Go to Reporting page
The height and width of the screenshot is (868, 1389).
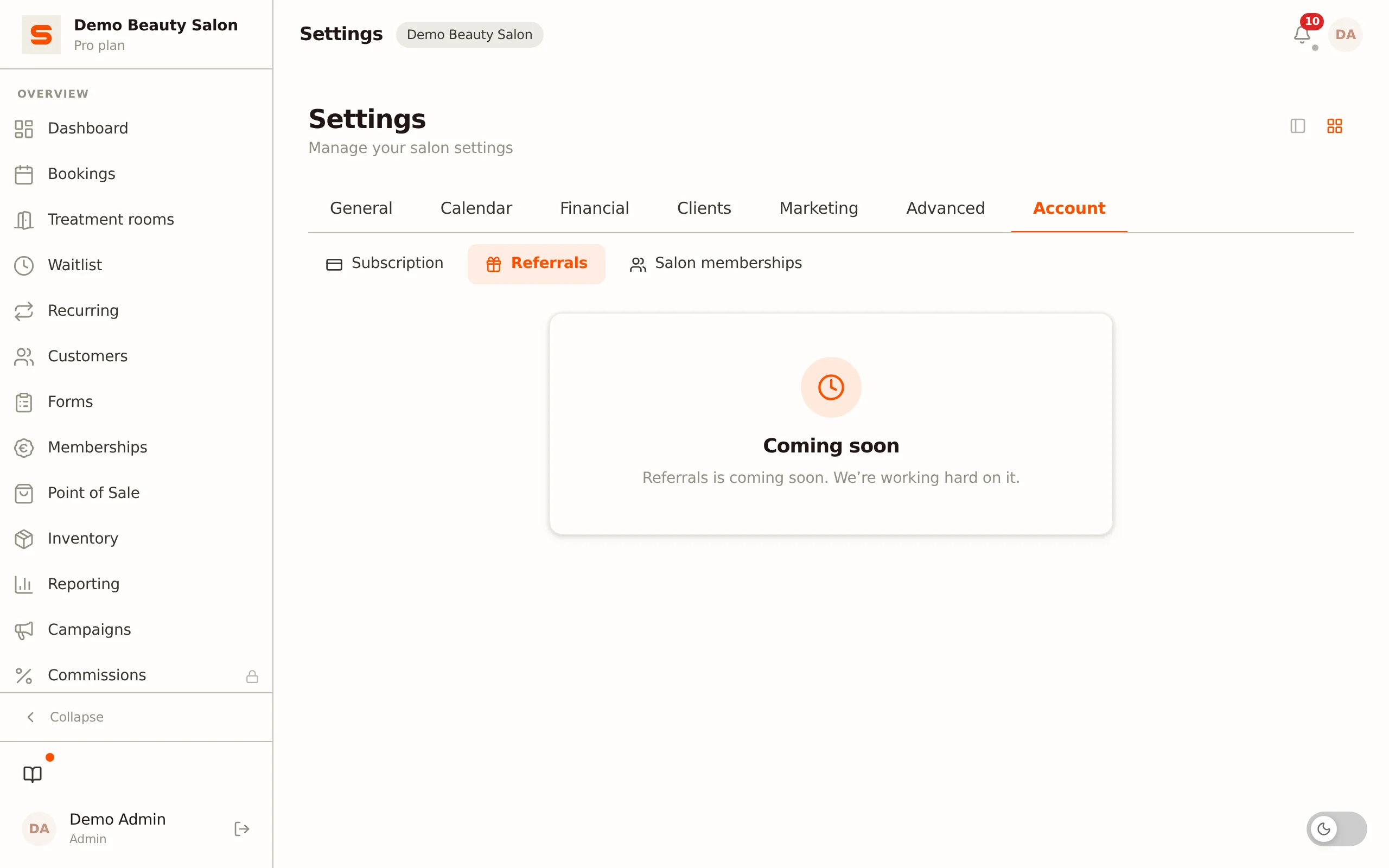84,584
